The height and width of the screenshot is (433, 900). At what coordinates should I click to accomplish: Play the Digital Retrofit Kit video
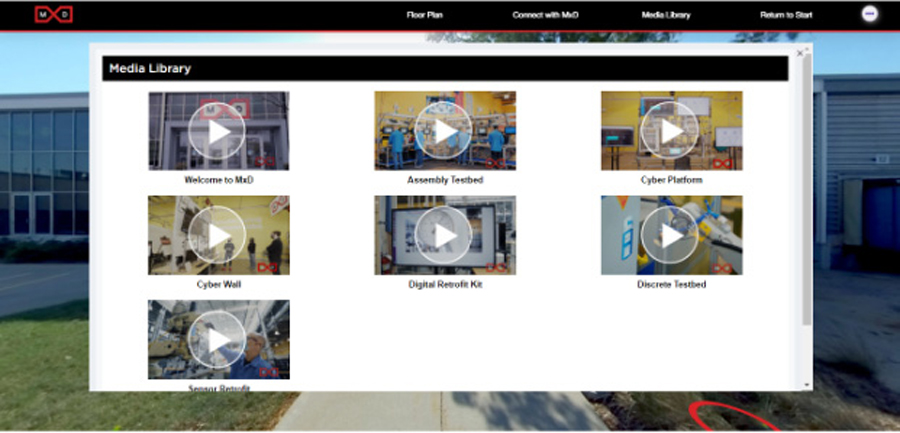point(445,235)
